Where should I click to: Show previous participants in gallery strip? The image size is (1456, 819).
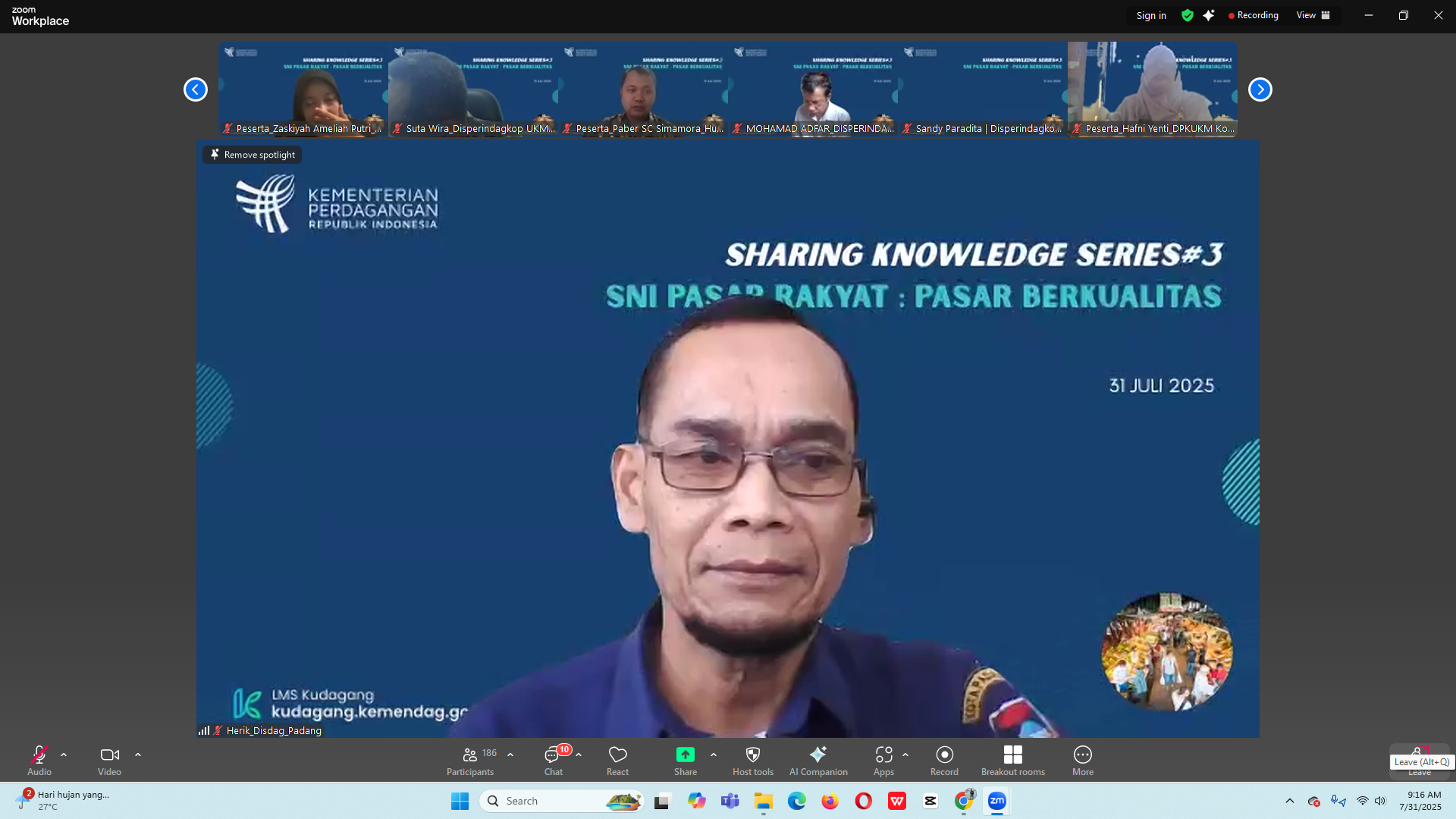point(196,89)
